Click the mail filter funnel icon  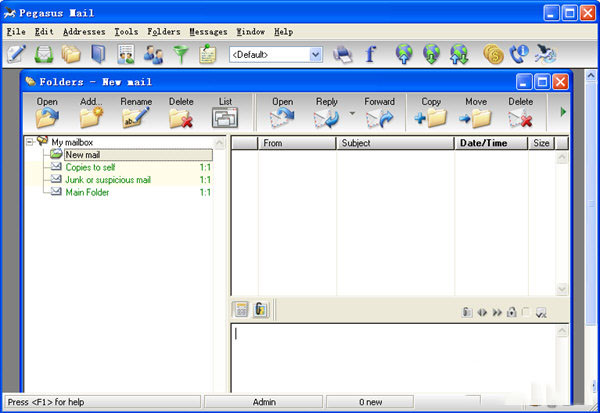point(180,54)
